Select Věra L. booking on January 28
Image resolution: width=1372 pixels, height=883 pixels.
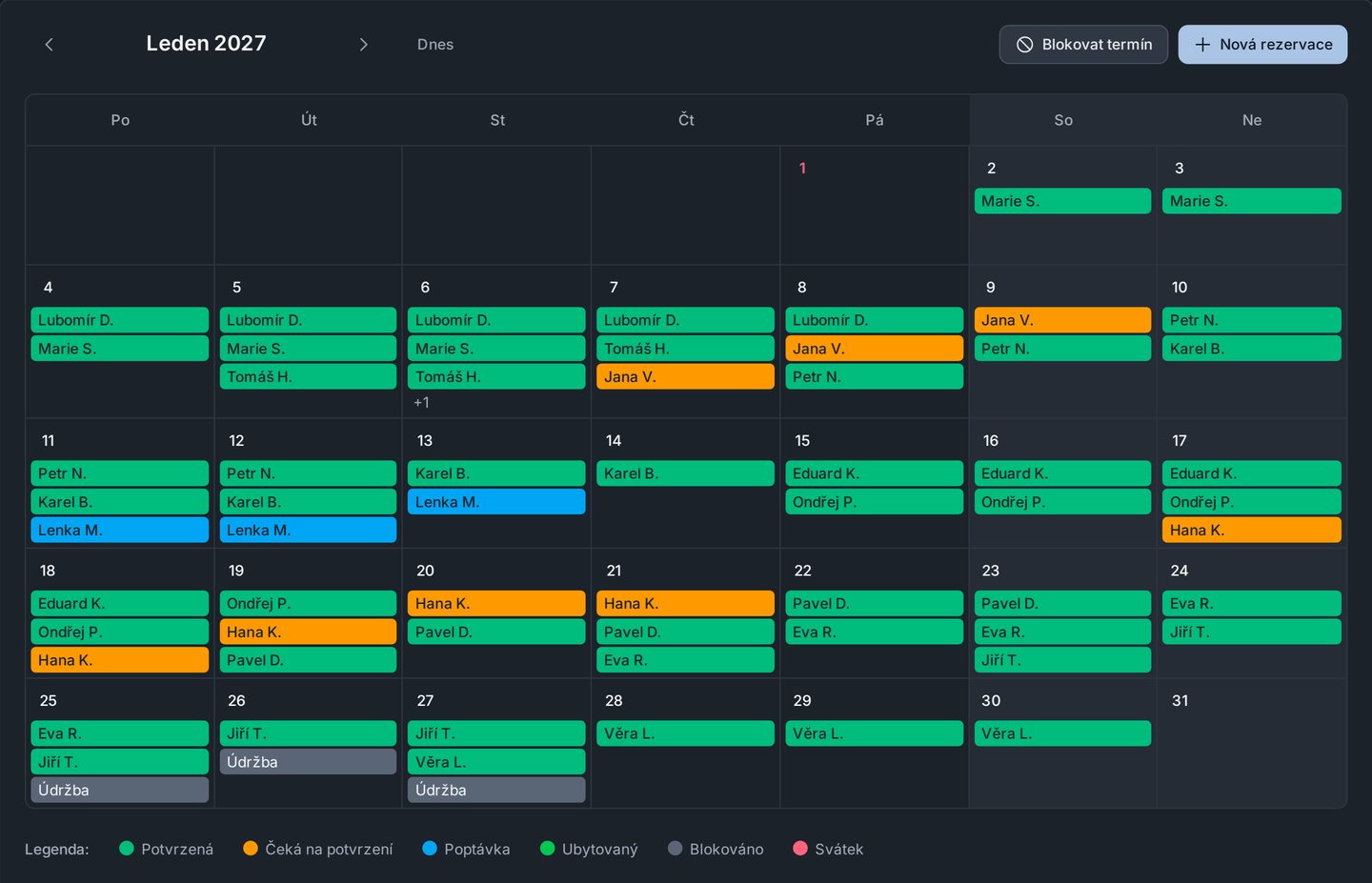click(686, 733)
